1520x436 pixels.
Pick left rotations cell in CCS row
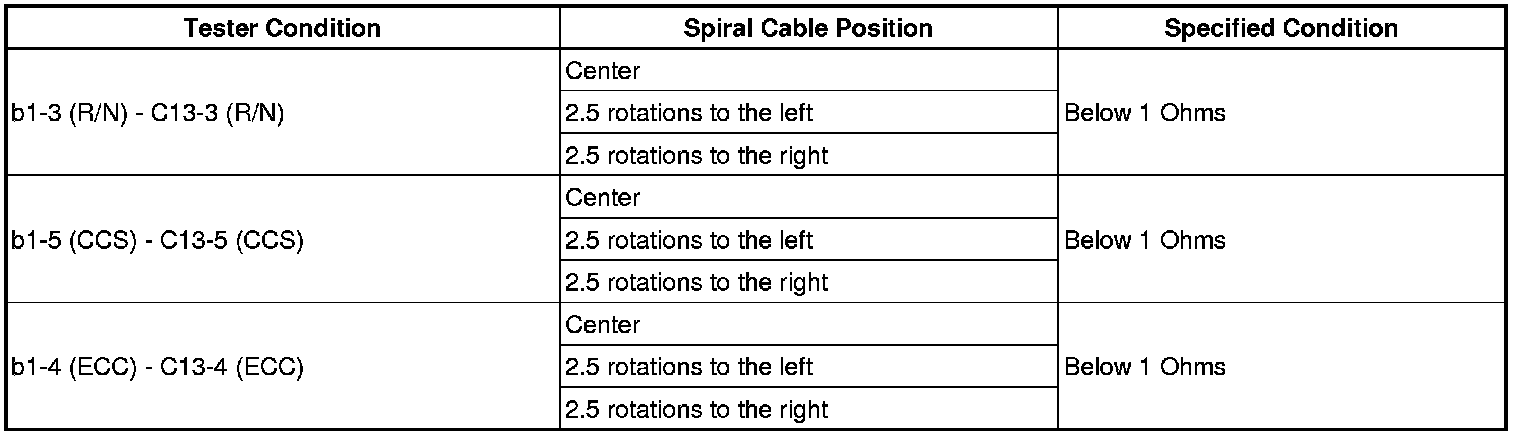click(689, 241)
